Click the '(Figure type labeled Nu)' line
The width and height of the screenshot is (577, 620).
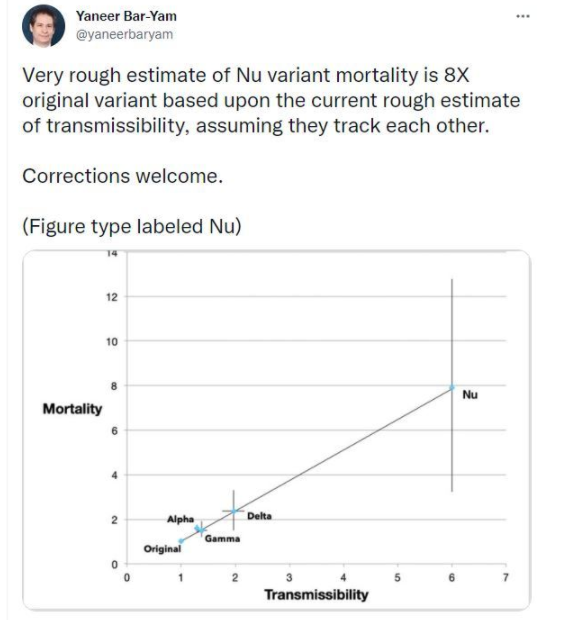tap(132, 227)
